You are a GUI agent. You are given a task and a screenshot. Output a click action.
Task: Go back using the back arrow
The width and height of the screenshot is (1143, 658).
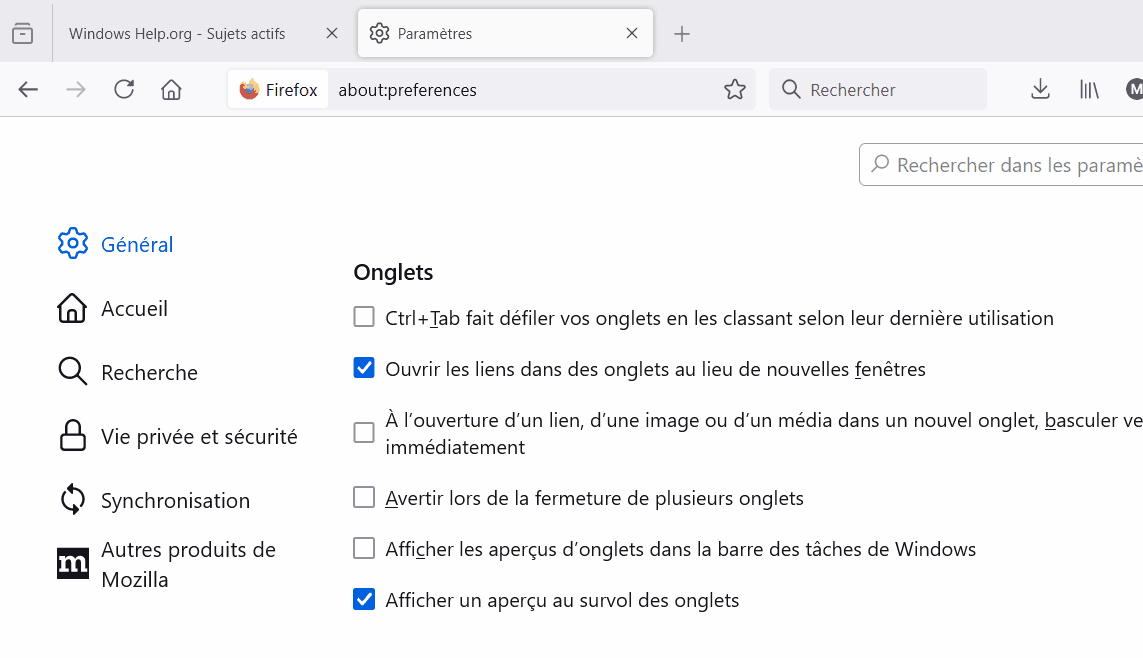28,90
